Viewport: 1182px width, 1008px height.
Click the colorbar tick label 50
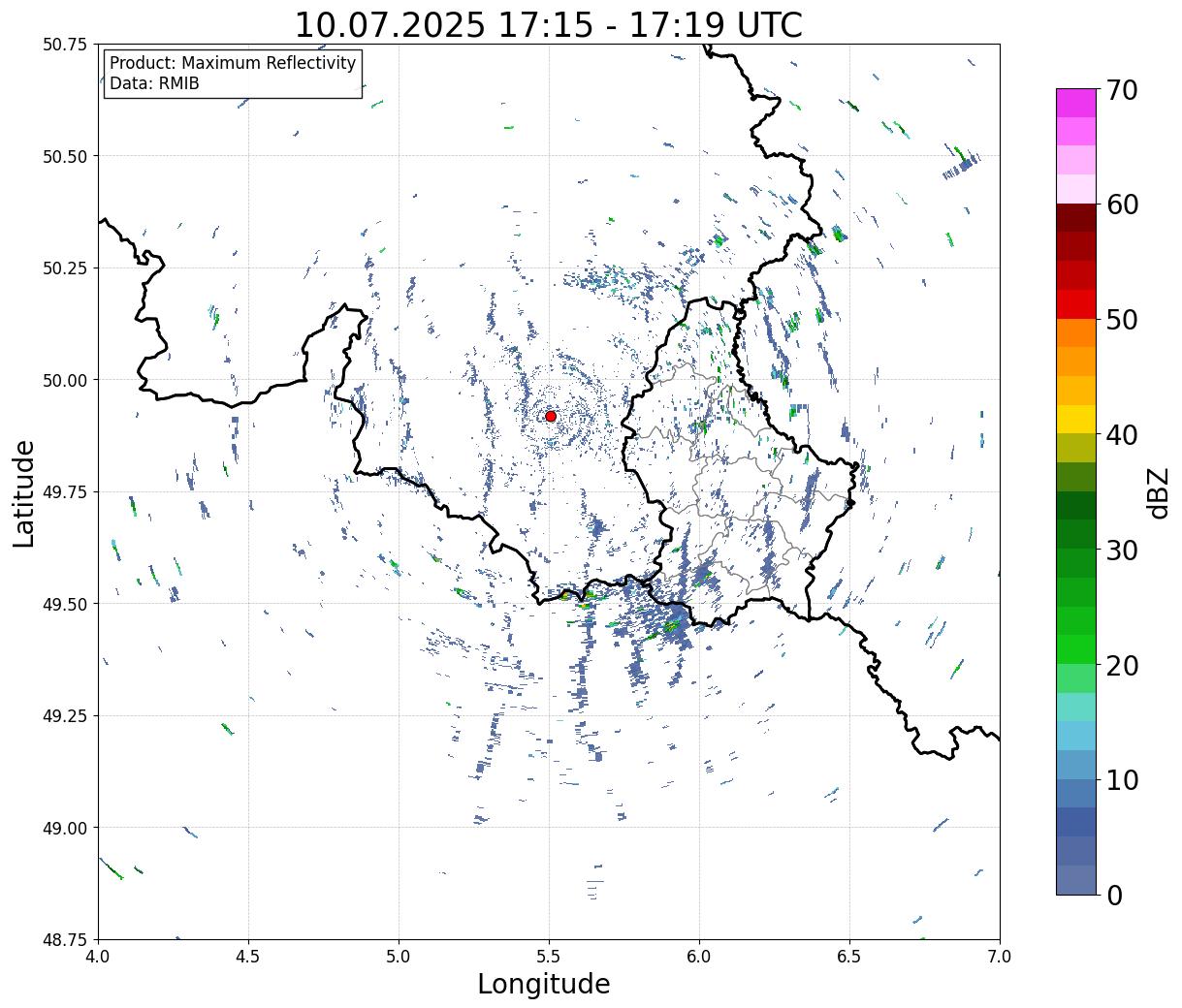1121,319
